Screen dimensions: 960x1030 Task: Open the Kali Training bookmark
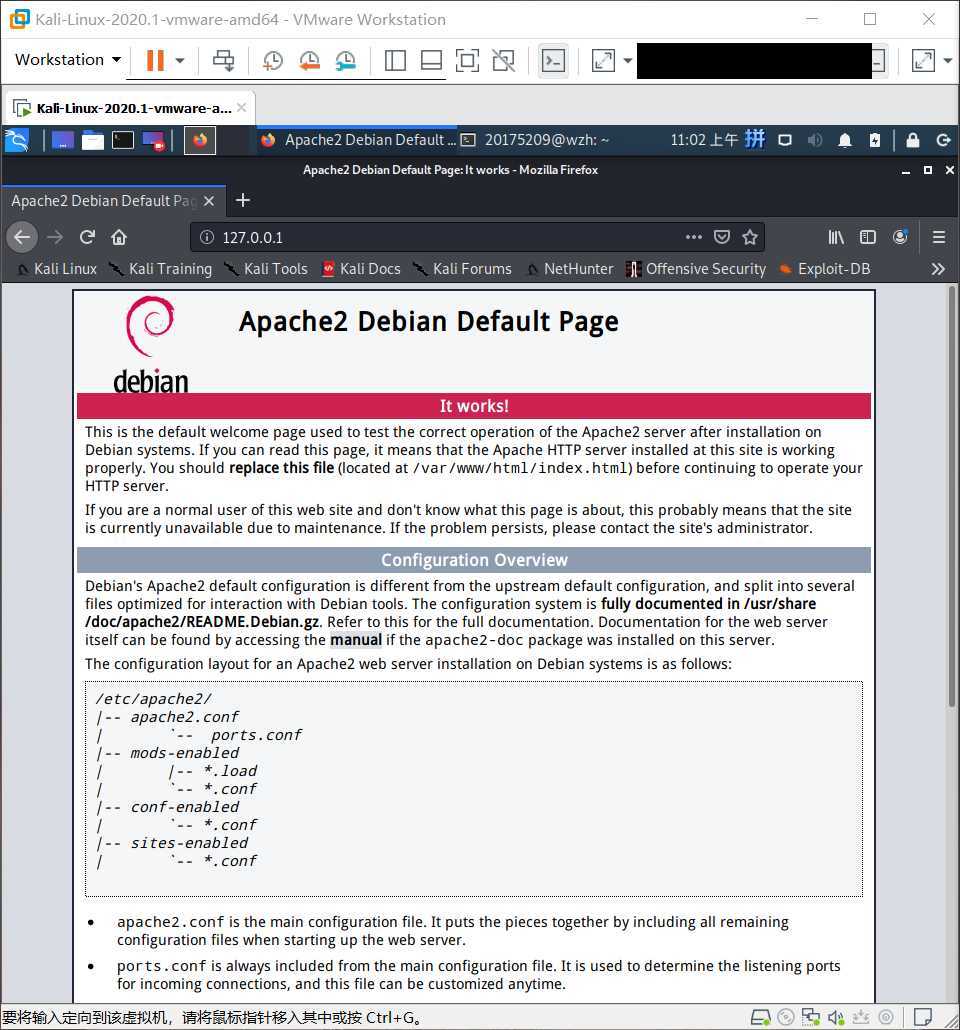click(160, 269)
